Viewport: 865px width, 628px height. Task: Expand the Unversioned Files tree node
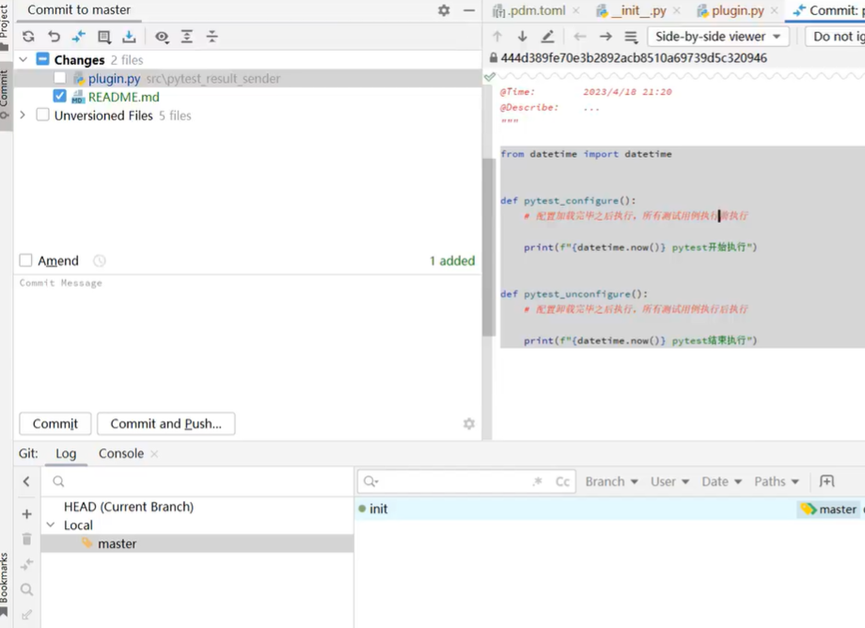coord(24,116)
